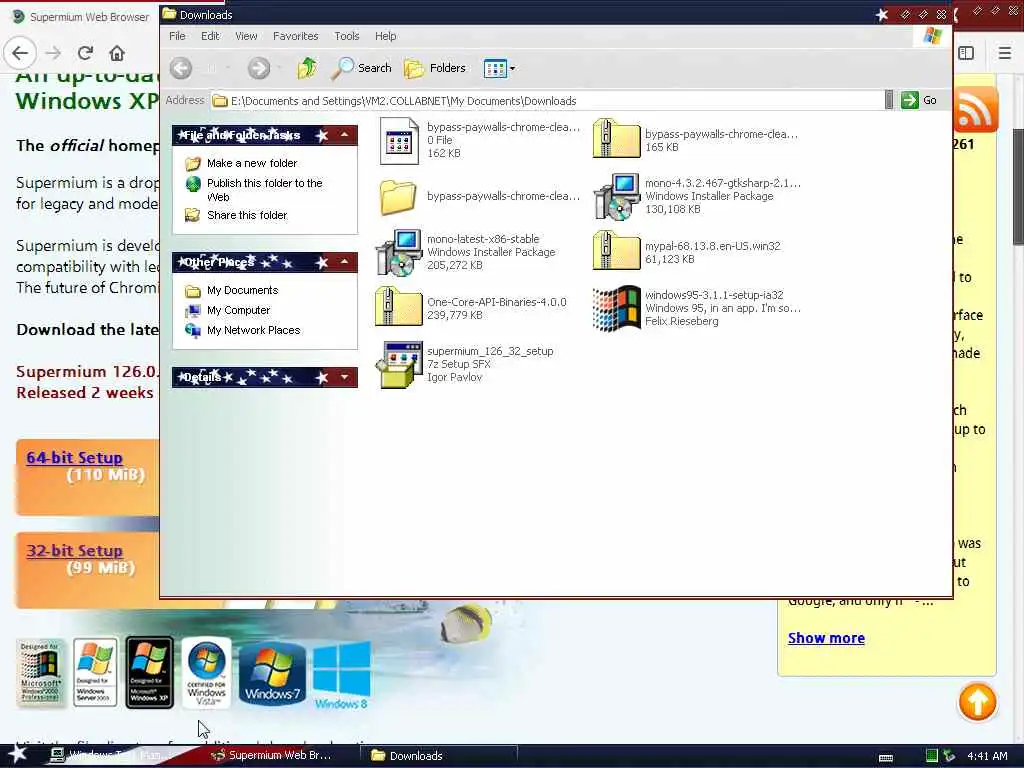Select the mono-latest-x86-stable installer icon

click(x=398, y=253)
